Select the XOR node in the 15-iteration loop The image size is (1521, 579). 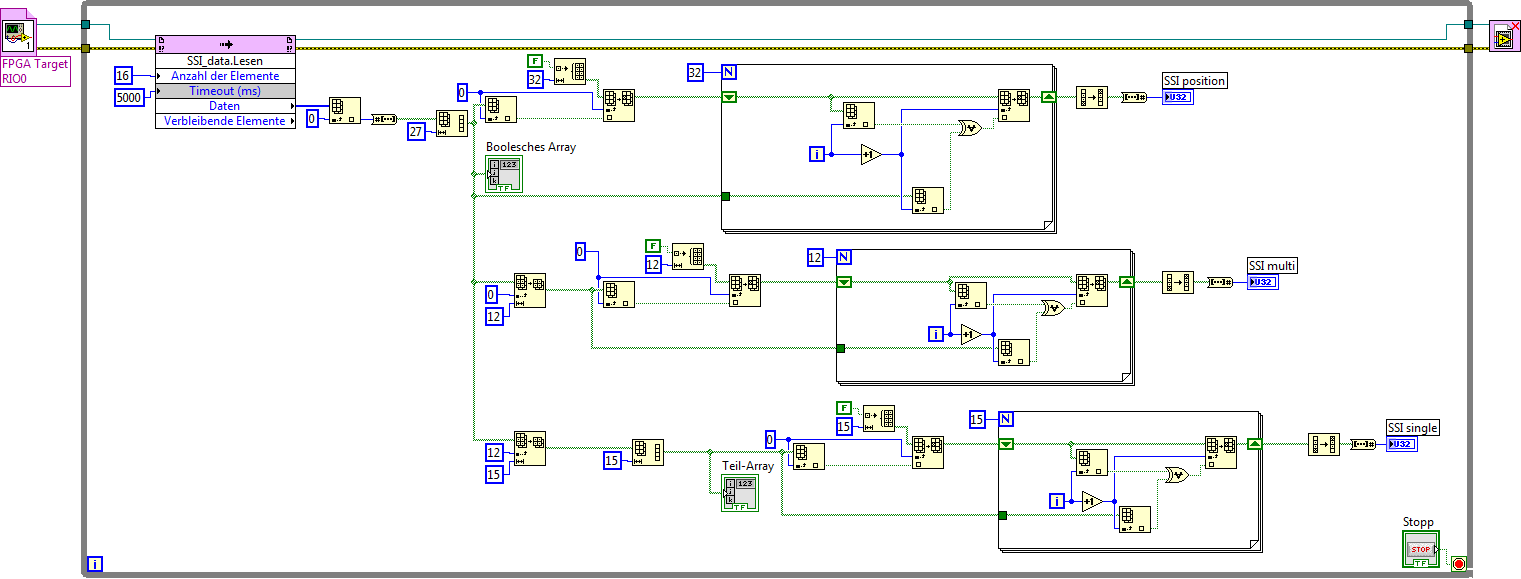click(x=1177, y=475)
